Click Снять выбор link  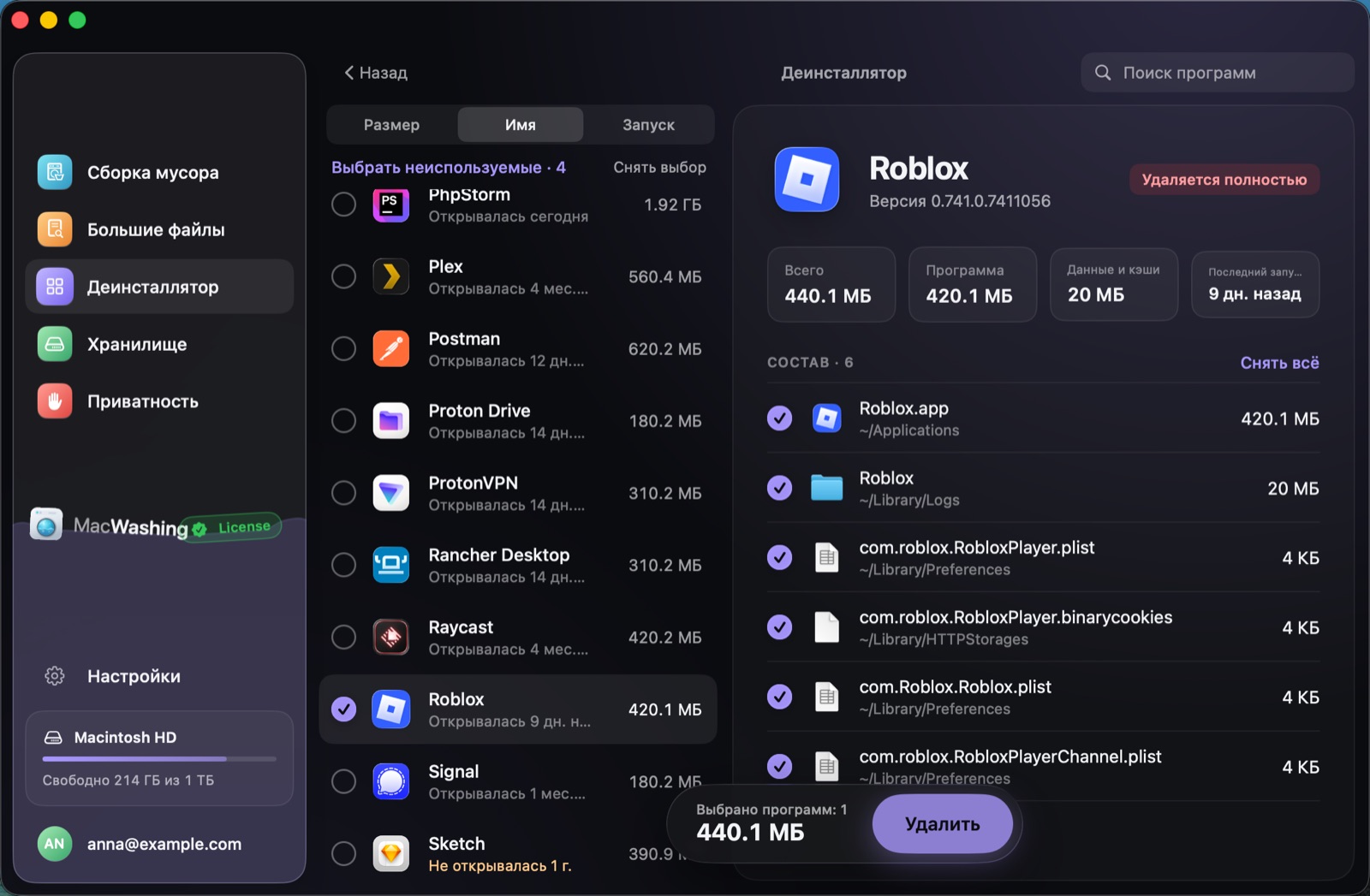(x=659, y=168)
